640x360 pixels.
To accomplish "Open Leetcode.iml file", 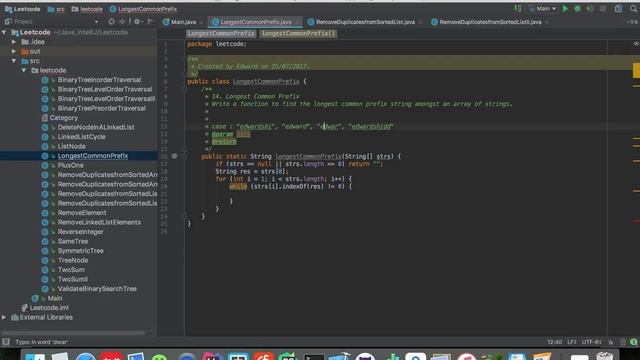I will tap(49, 308).
